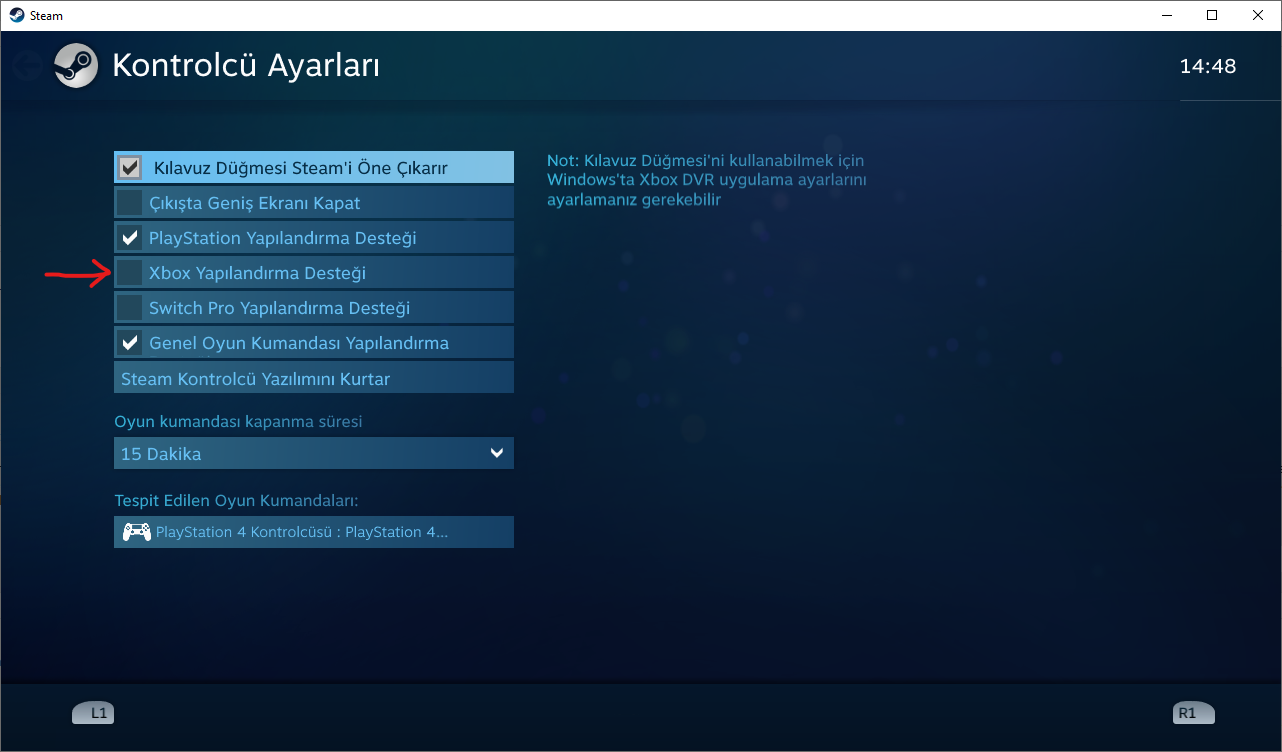Click Steam Kontrolcü Yazılımını Kurtar button
This screenshot has width=1282, height=752.
click(x=314, y=378)
